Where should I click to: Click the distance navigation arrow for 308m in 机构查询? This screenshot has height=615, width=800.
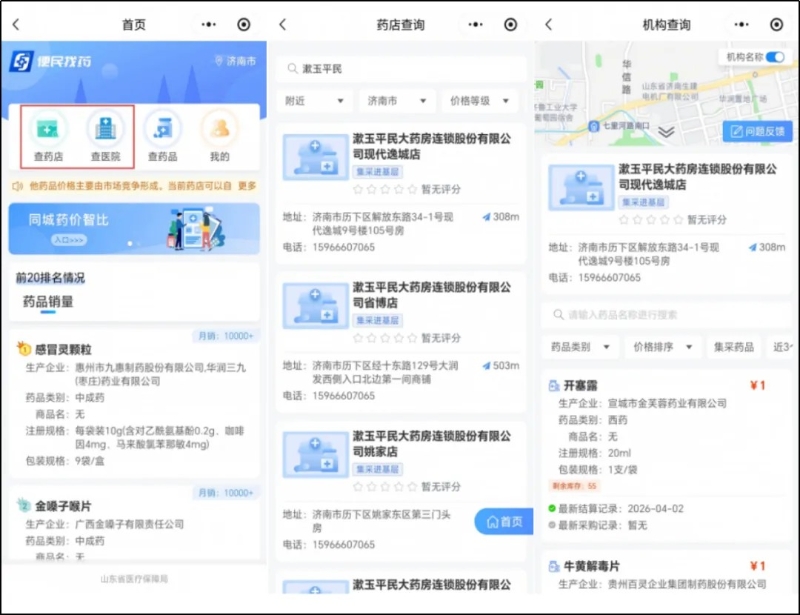pos(751,247)
